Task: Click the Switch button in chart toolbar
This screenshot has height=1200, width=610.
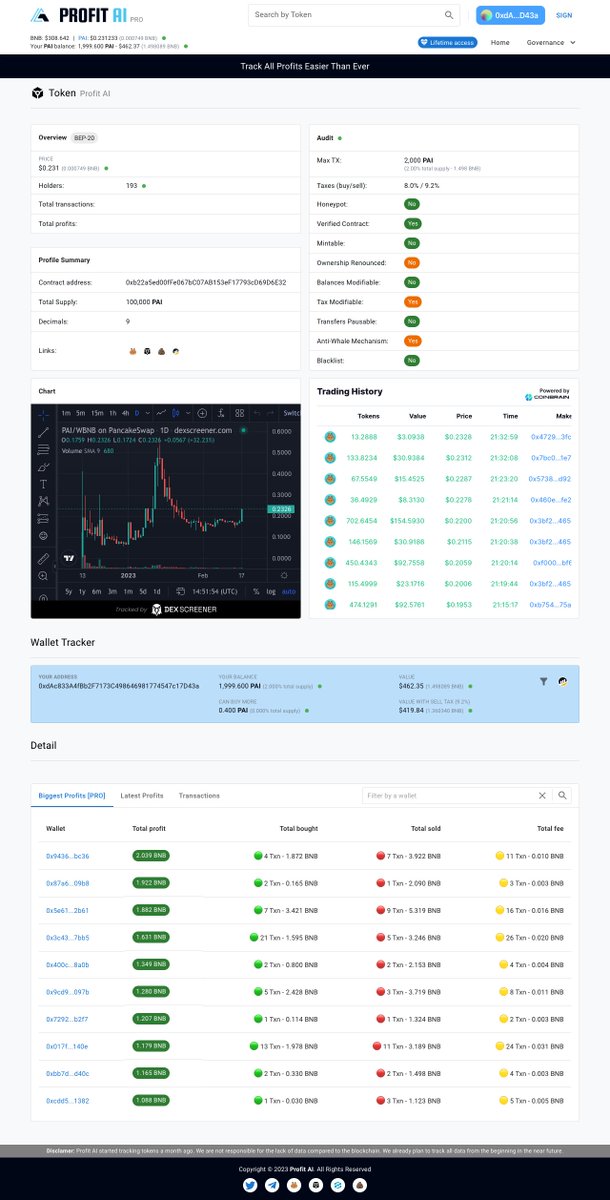Action: [291, 413]
